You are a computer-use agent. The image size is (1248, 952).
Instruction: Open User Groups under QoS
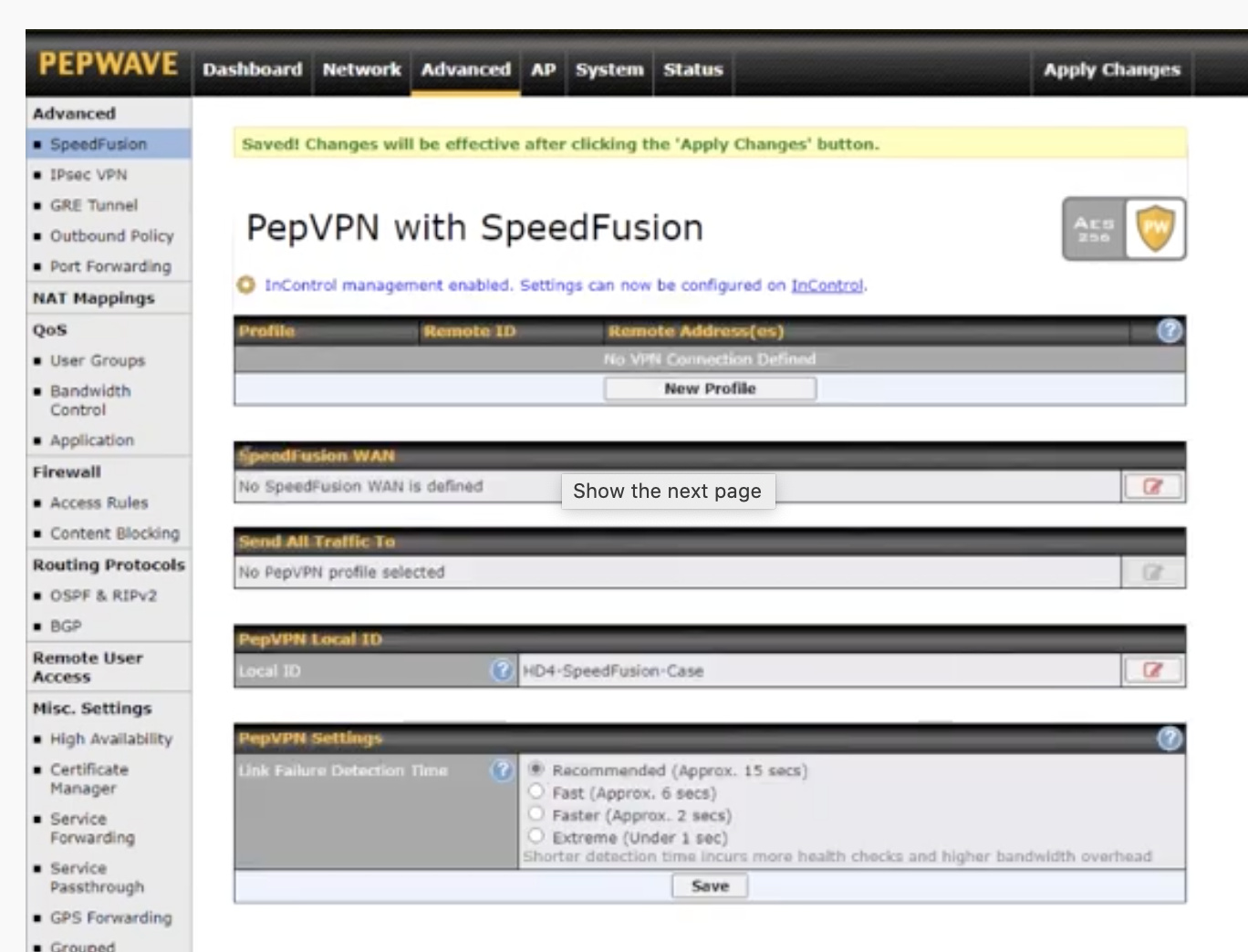(x=98, y=360)
